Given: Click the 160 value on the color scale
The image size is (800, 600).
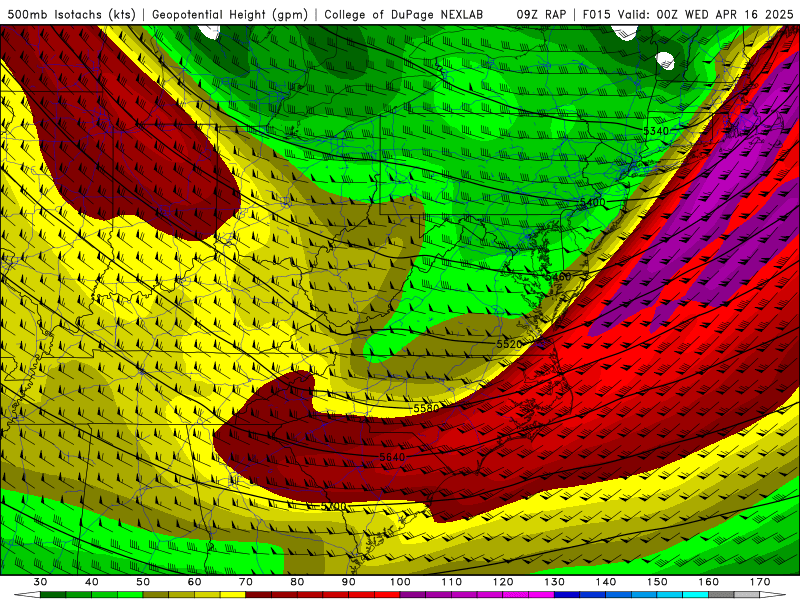Looking at the screenshot, I should coord(709,582).
